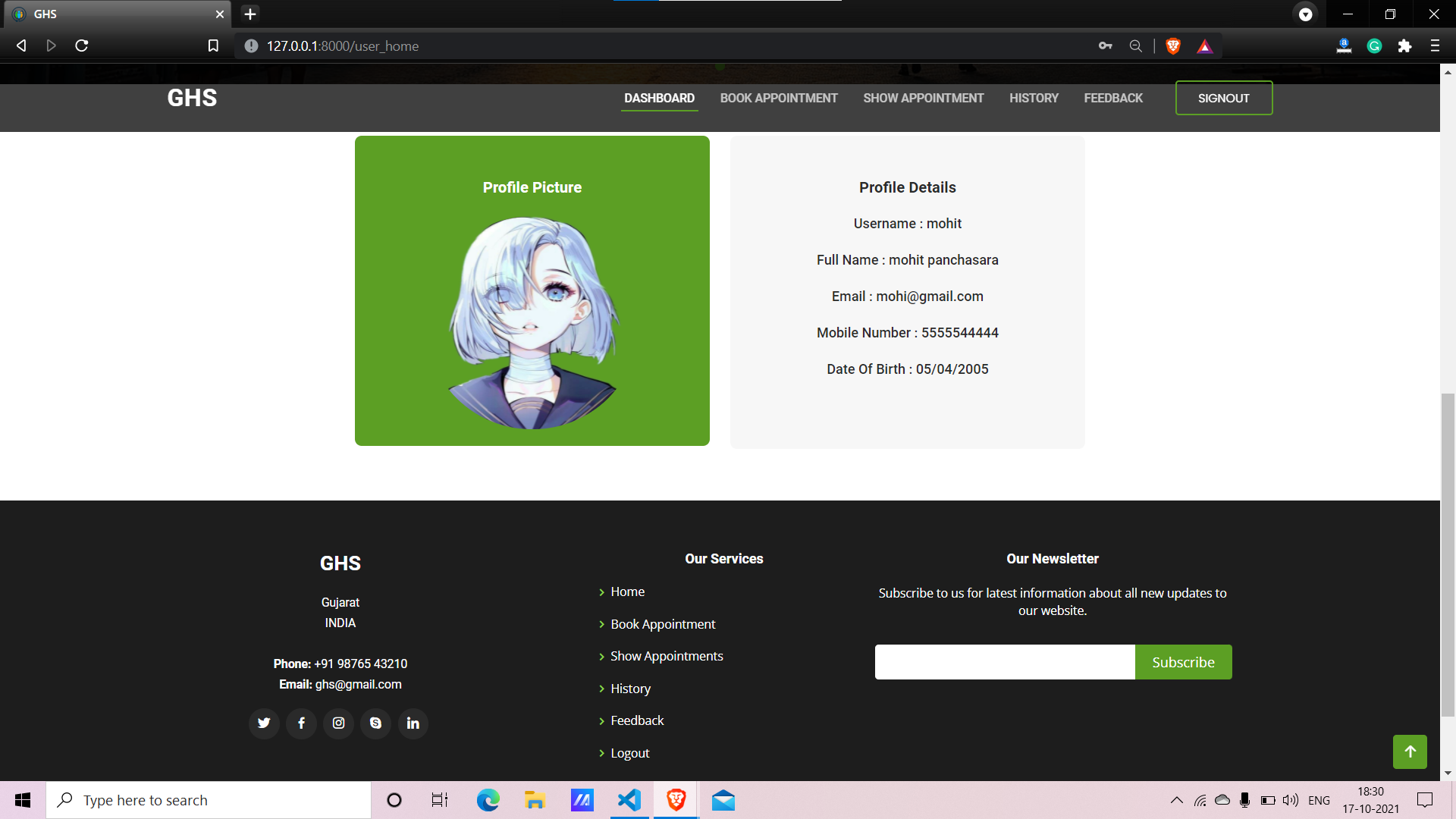Open Brave hamburger menu
1456x819 pixels.
tap(1435, 46)
